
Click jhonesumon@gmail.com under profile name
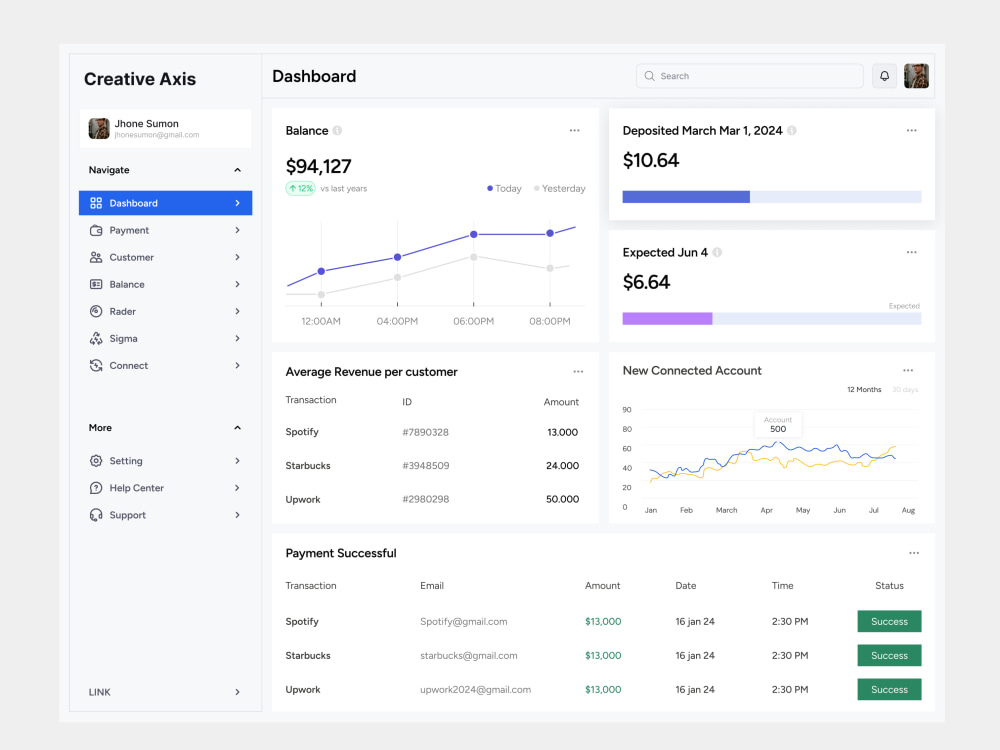[157, 135]
